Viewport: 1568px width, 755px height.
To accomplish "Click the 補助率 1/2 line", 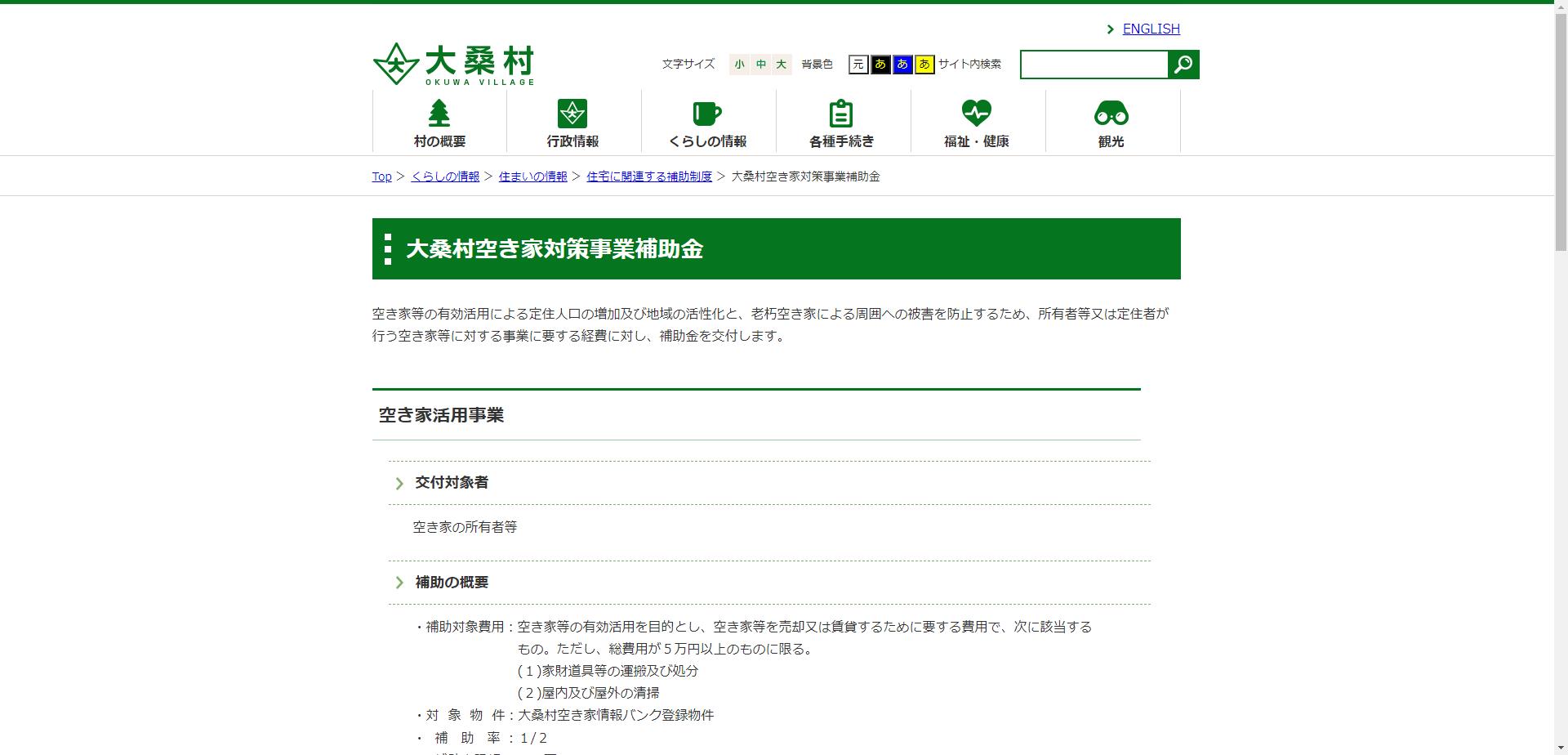I will pos(480,738).
